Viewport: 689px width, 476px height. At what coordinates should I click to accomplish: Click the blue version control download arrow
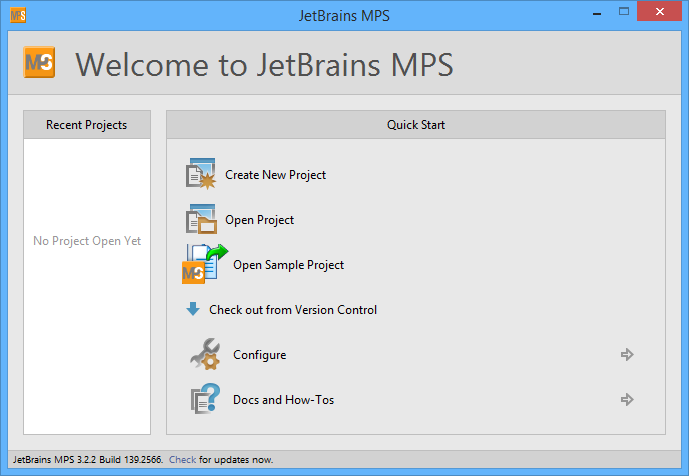pos(193,310)
